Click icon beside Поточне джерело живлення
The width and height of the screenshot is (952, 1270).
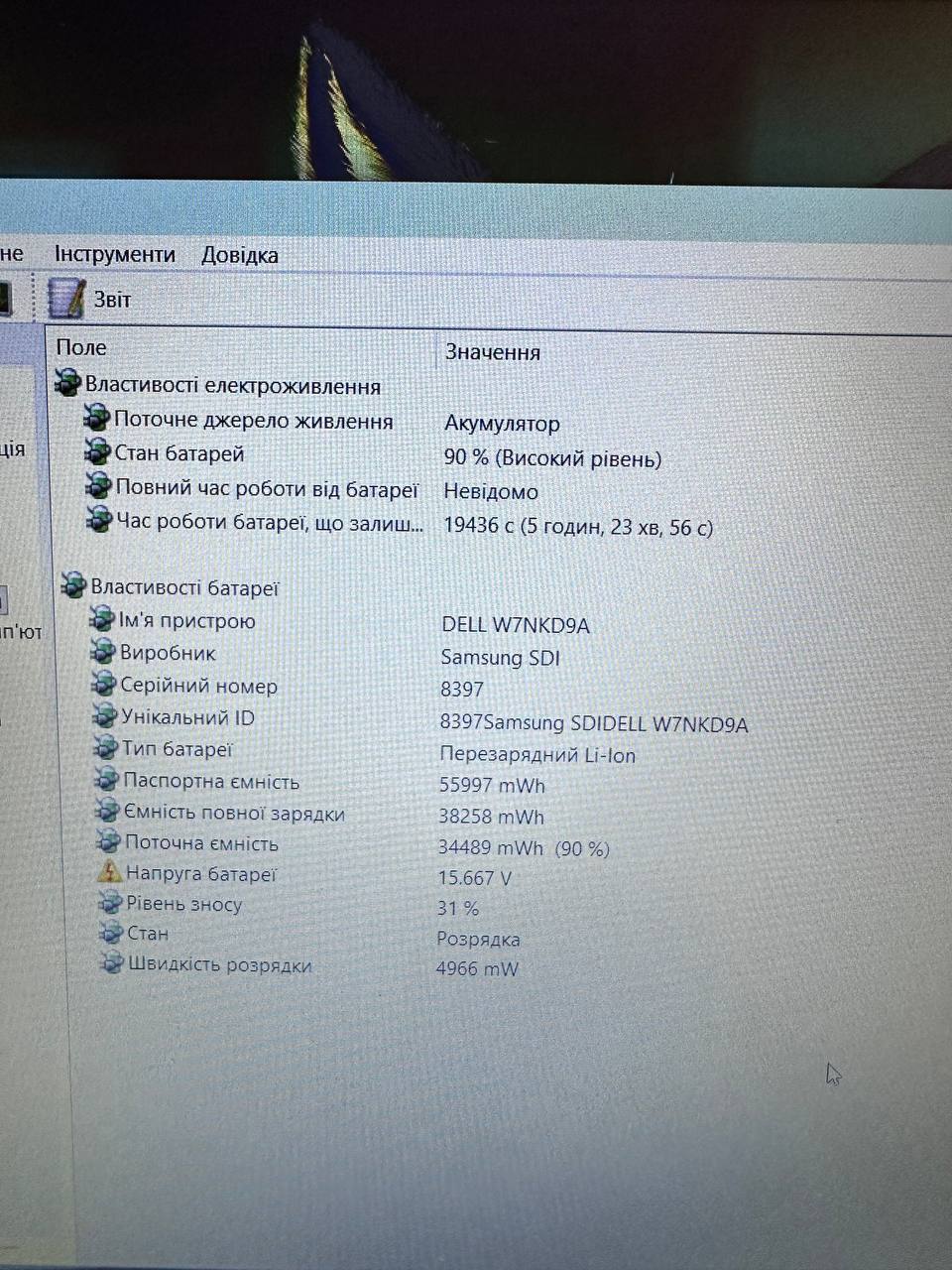pos(97,419)
